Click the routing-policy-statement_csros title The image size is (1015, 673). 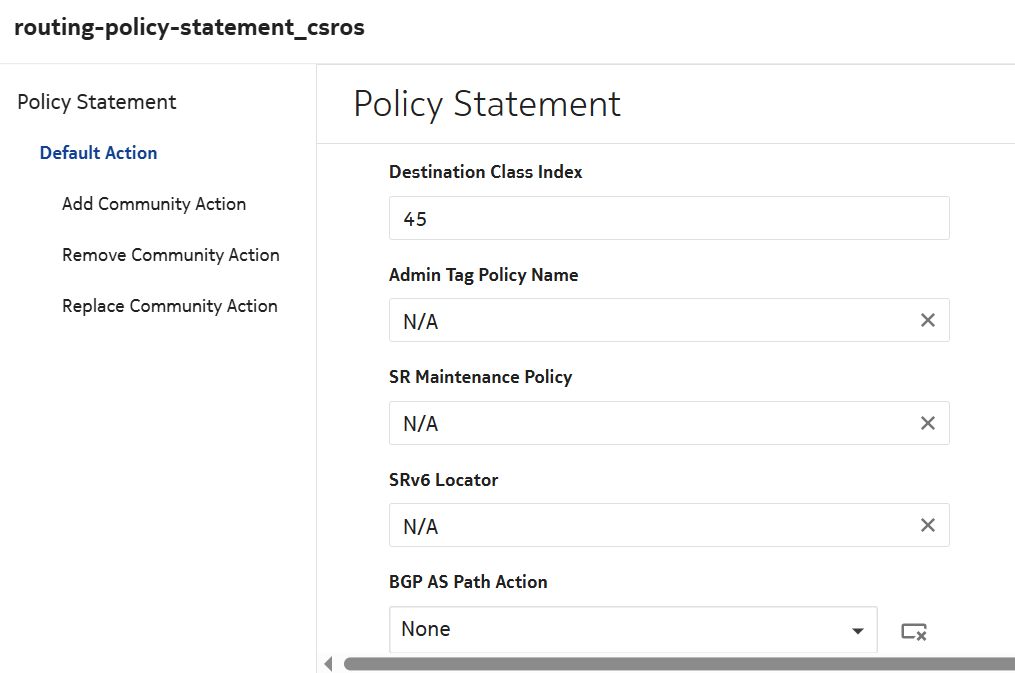click(189, 28)
